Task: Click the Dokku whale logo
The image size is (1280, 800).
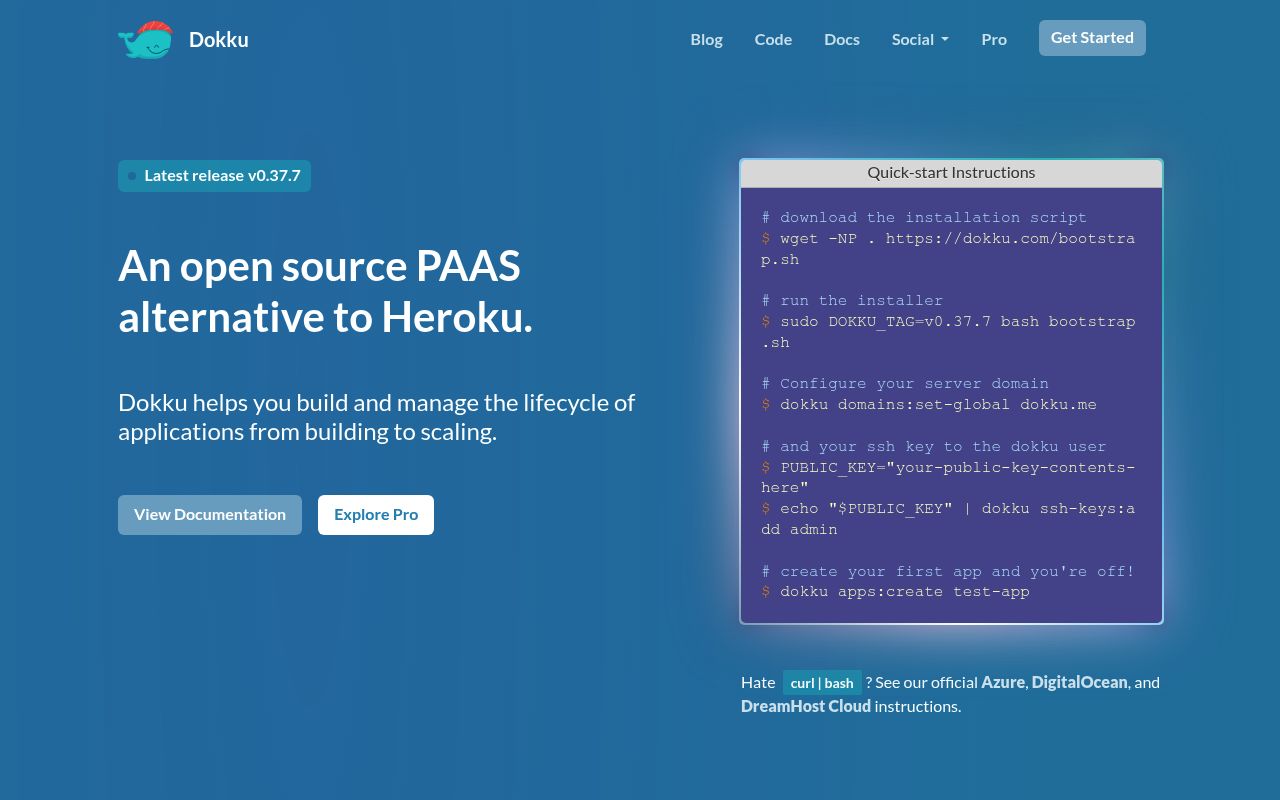Action: pos(146,40)
